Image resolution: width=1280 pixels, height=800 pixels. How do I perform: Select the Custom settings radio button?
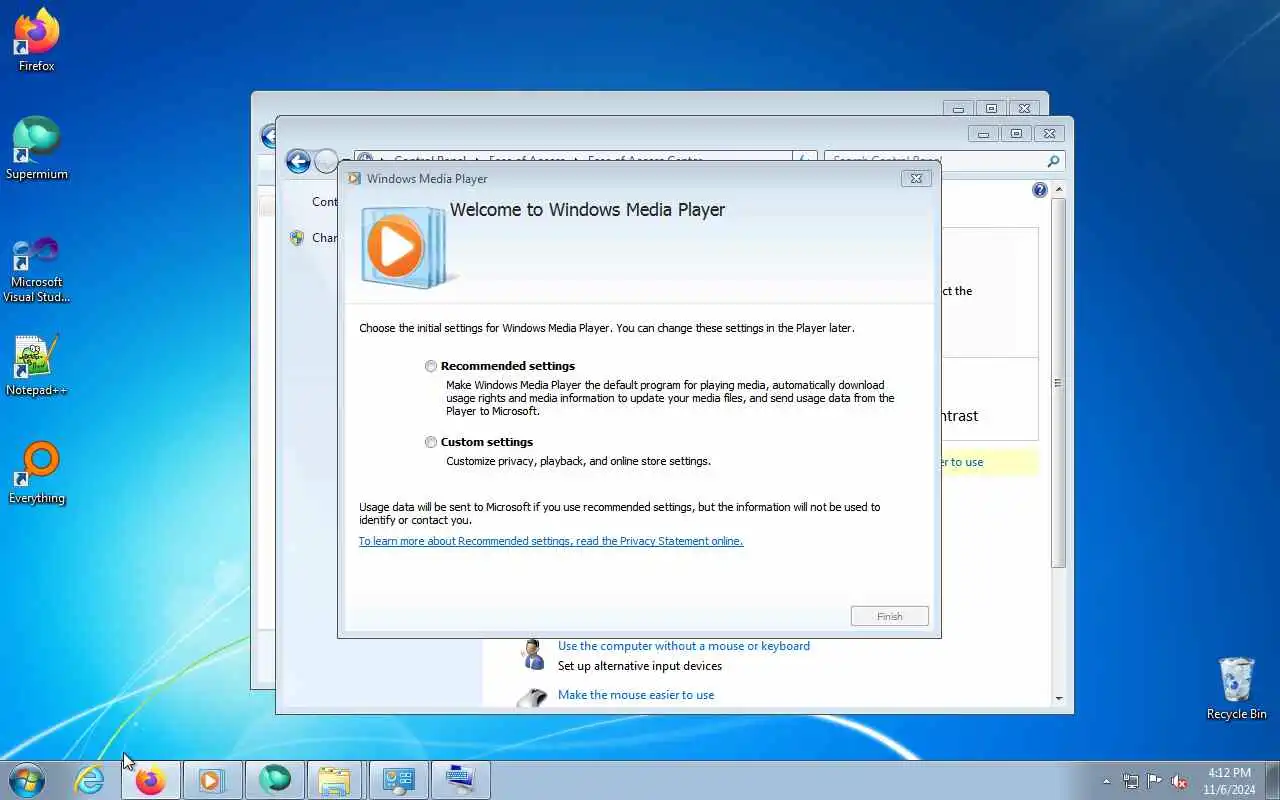[x=431, y=442]
